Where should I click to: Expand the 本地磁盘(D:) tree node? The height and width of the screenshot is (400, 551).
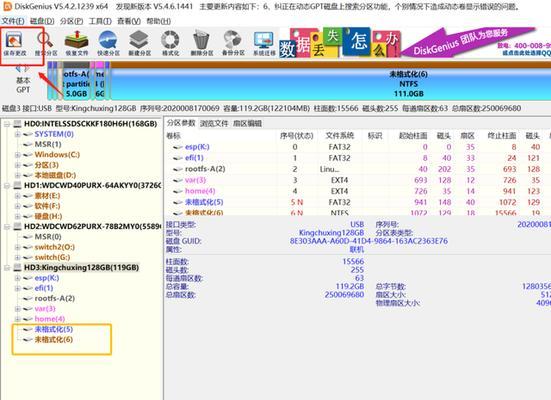(x=17, y=175)
